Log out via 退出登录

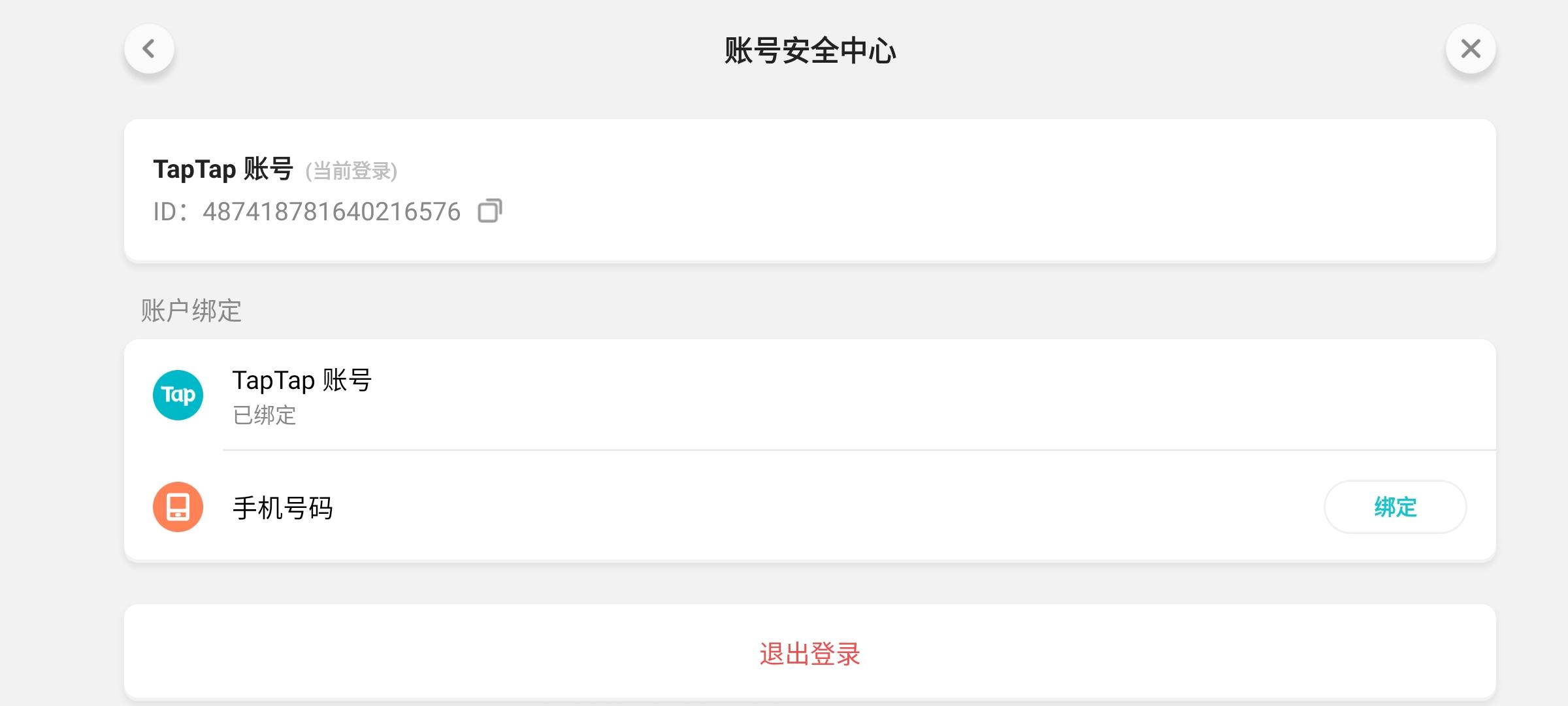[809, 653]
